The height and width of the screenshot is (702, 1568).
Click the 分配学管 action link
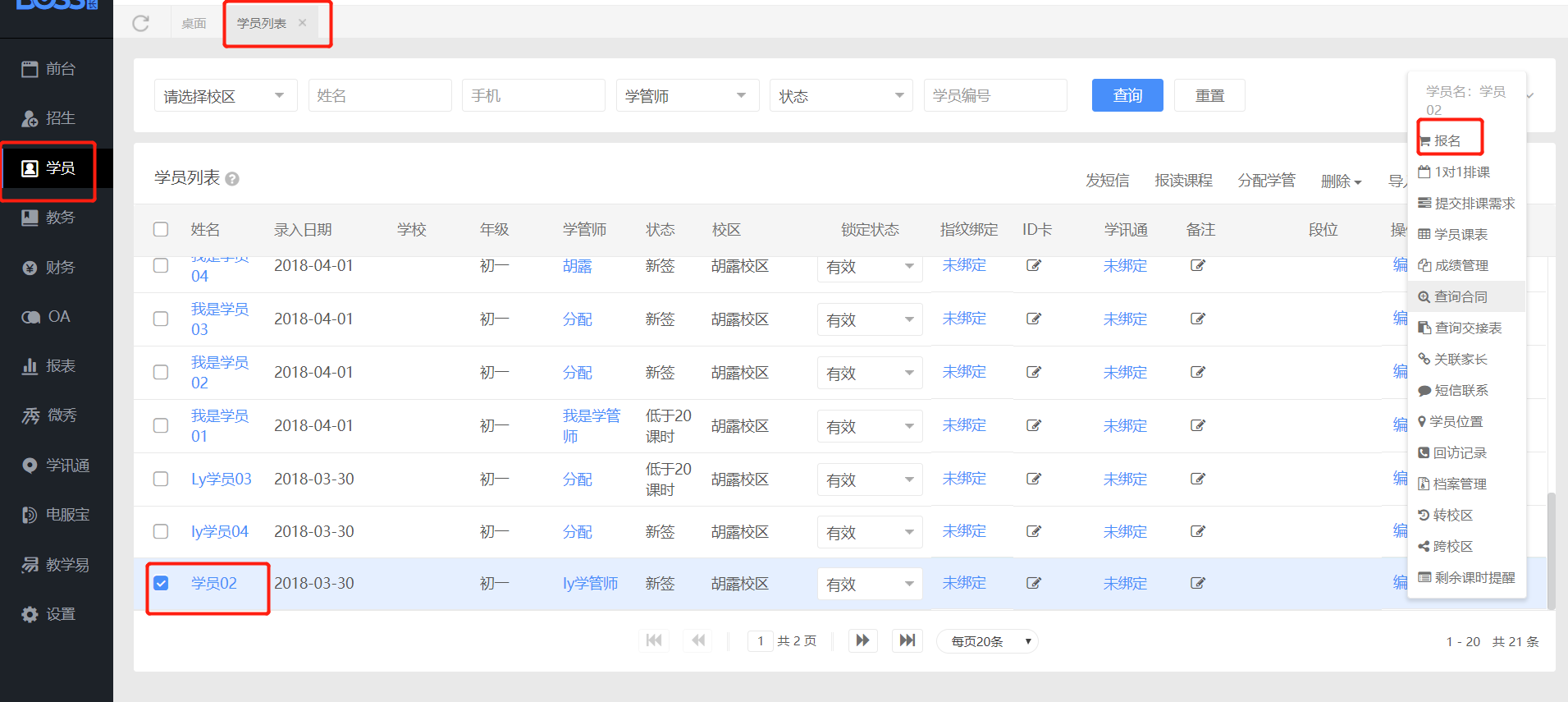tap(1266, 180)
